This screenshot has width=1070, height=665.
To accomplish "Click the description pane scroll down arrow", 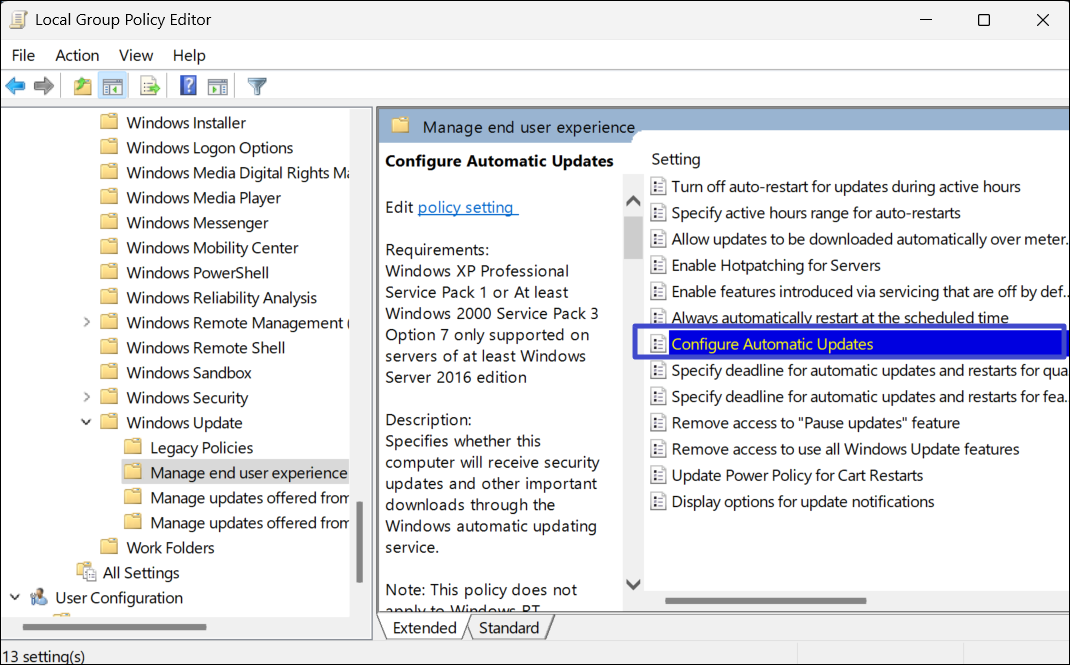I will point(632,584).
